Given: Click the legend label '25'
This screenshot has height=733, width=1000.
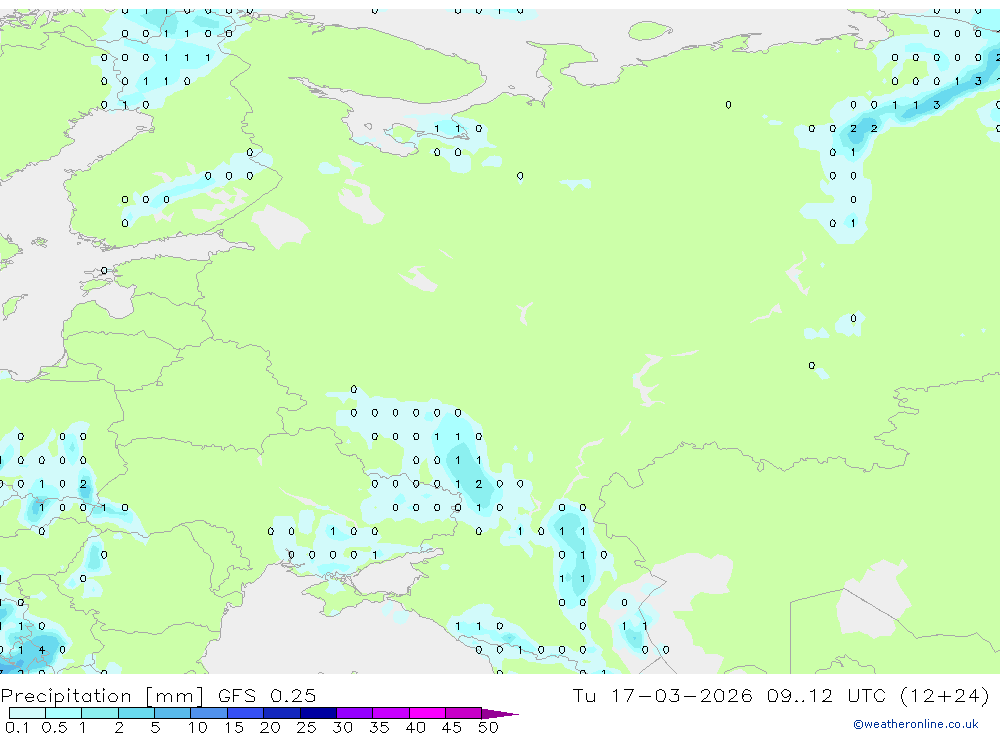Looking at the screenshot, I should (x=306, y=727).
